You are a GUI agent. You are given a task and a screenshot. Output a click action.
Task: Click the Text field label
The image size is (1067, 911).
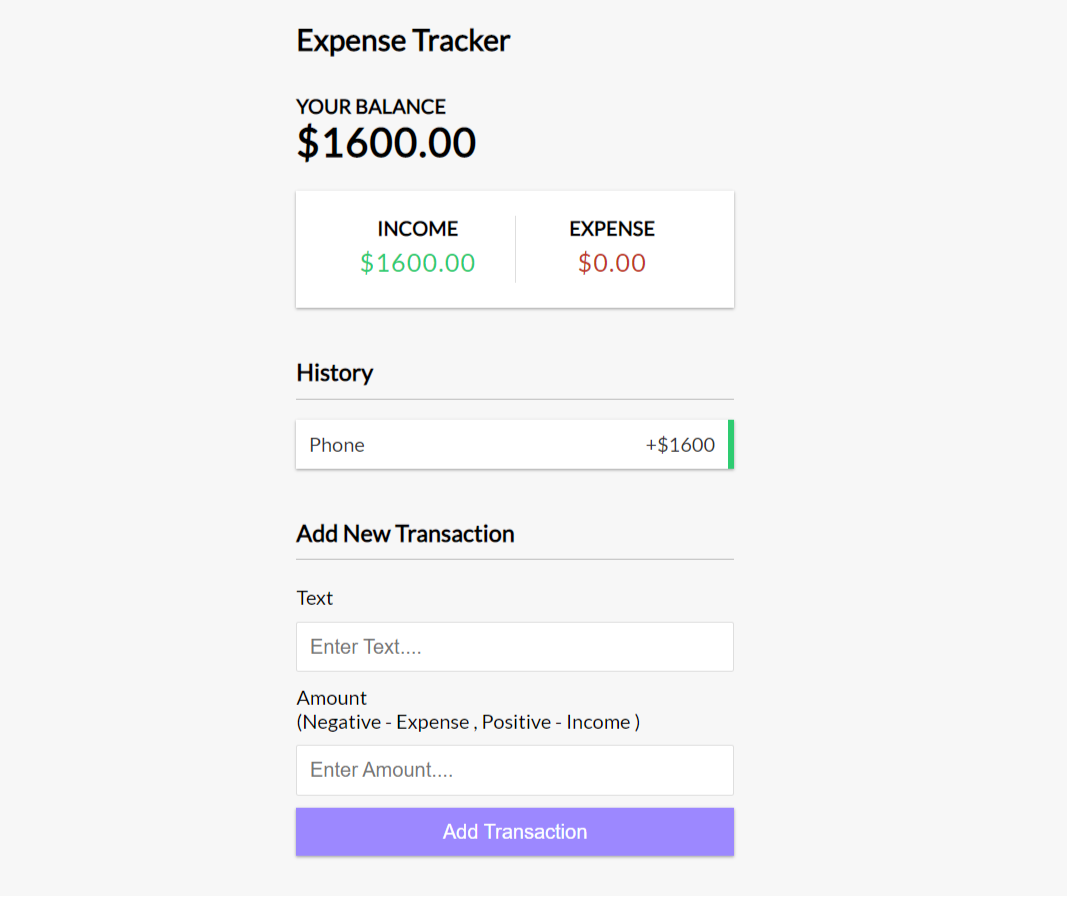click(x=315, y=598)
